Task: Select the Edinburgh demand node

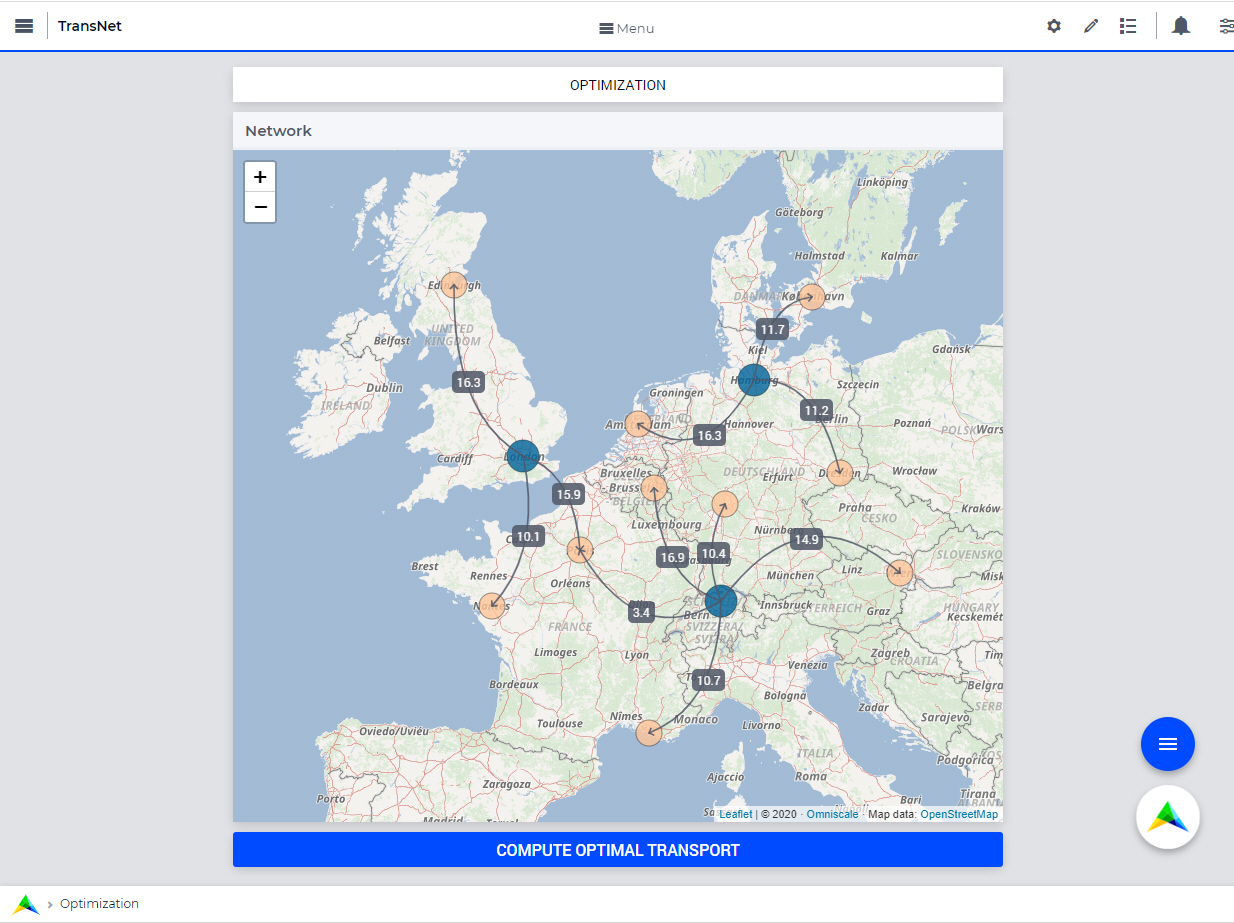Action: click(454, 285)
